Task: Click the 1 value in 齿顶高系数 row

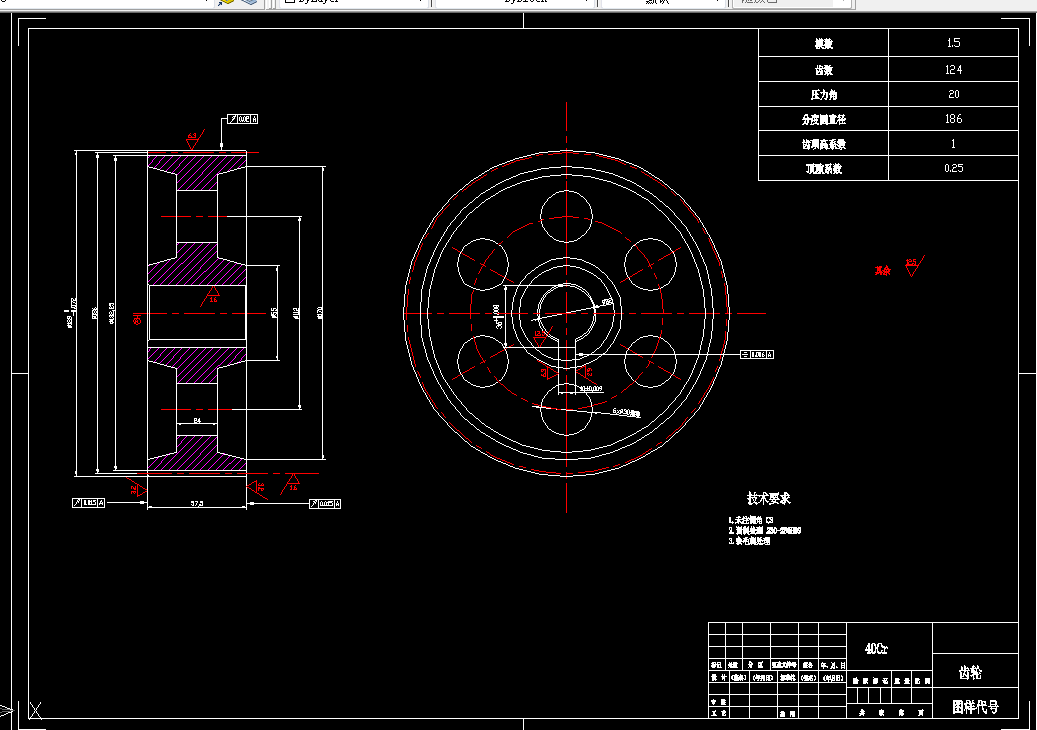Action: [x=953, y=143]
